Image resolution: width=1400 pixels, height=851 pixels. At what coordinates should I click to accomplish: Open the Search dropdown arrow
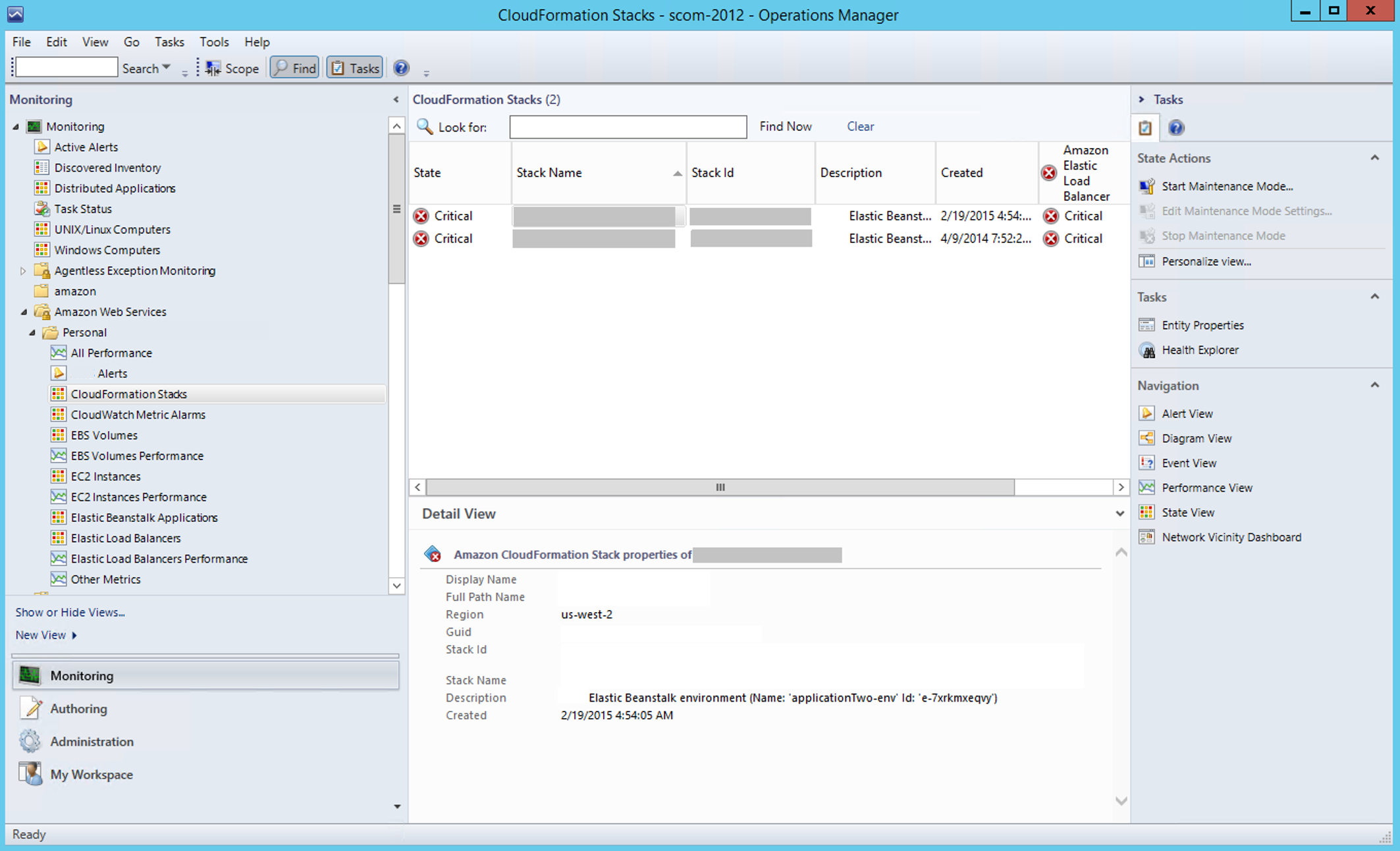click(x=167, y=67)
